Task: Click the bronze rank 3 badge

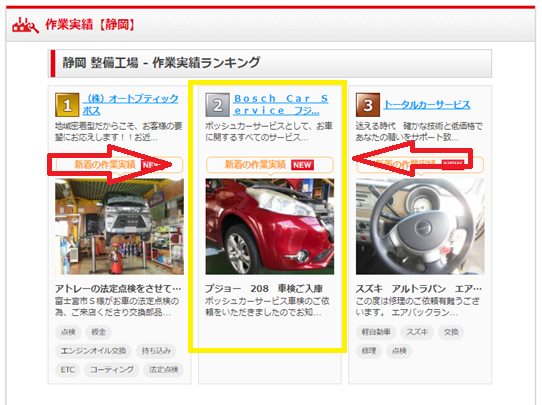Action: coord(368,105)
